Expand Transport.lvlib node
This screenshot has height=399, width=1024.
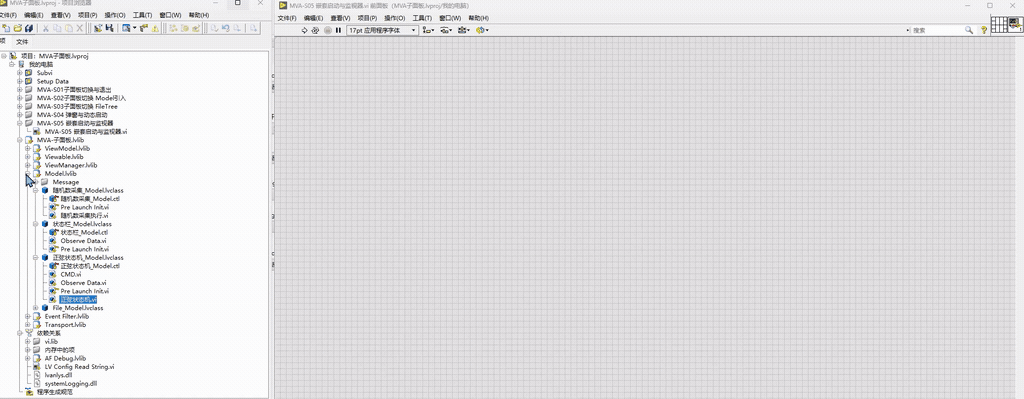tap(27, 325)
